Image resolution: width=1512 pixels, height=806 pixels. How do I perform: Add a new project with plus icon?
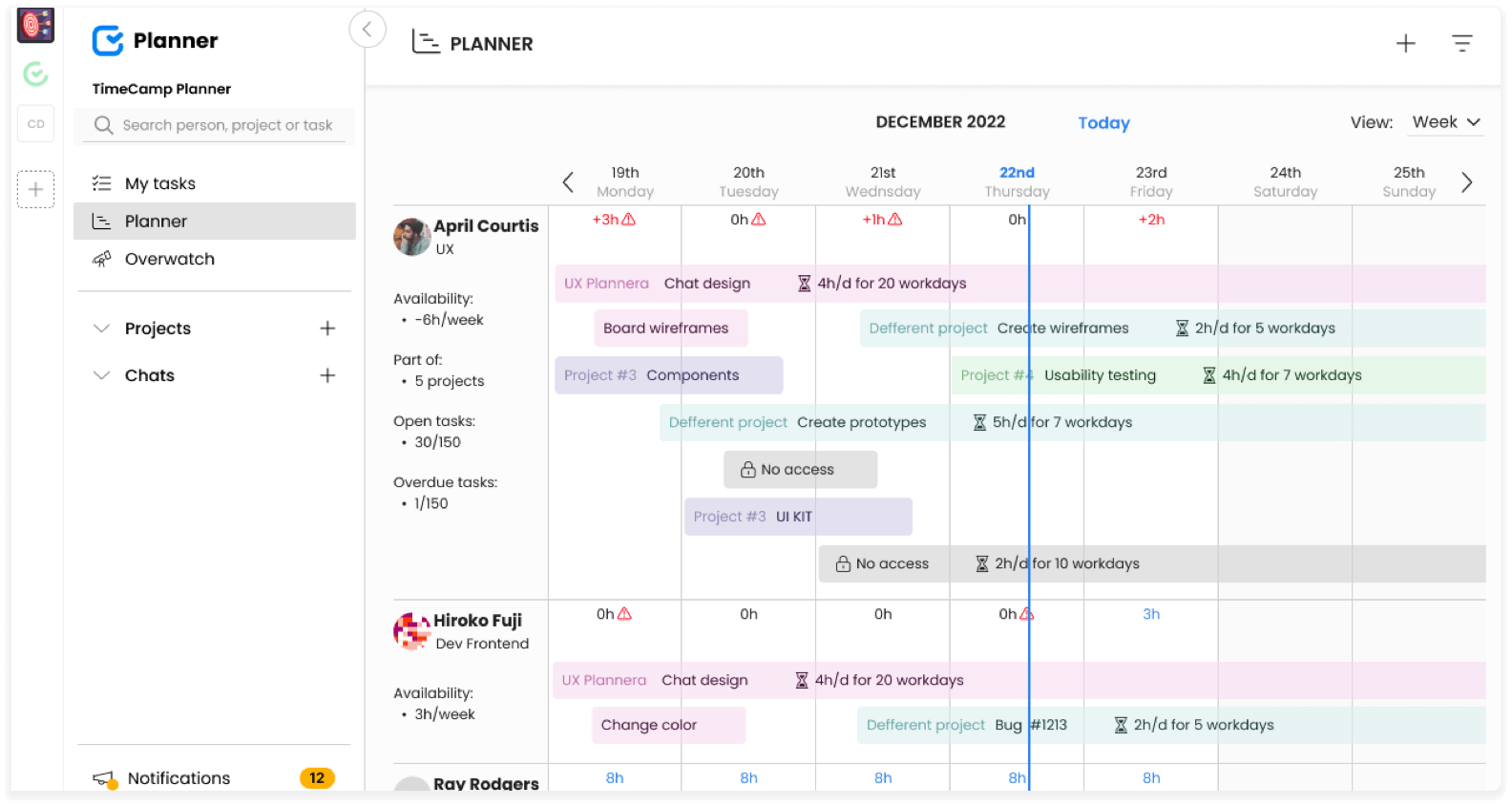coord(327,329)
